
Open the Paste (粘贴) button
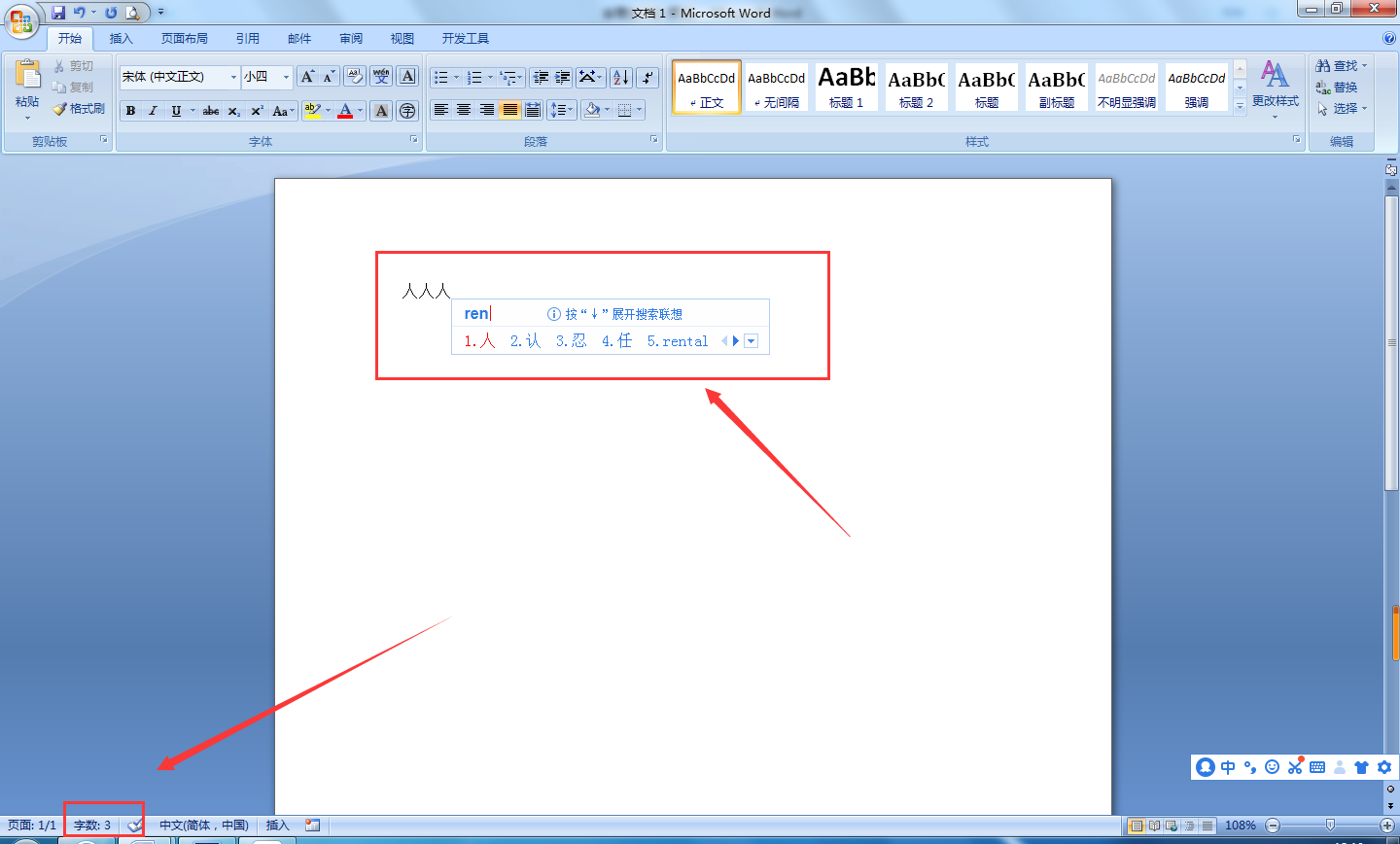(27, 88)
